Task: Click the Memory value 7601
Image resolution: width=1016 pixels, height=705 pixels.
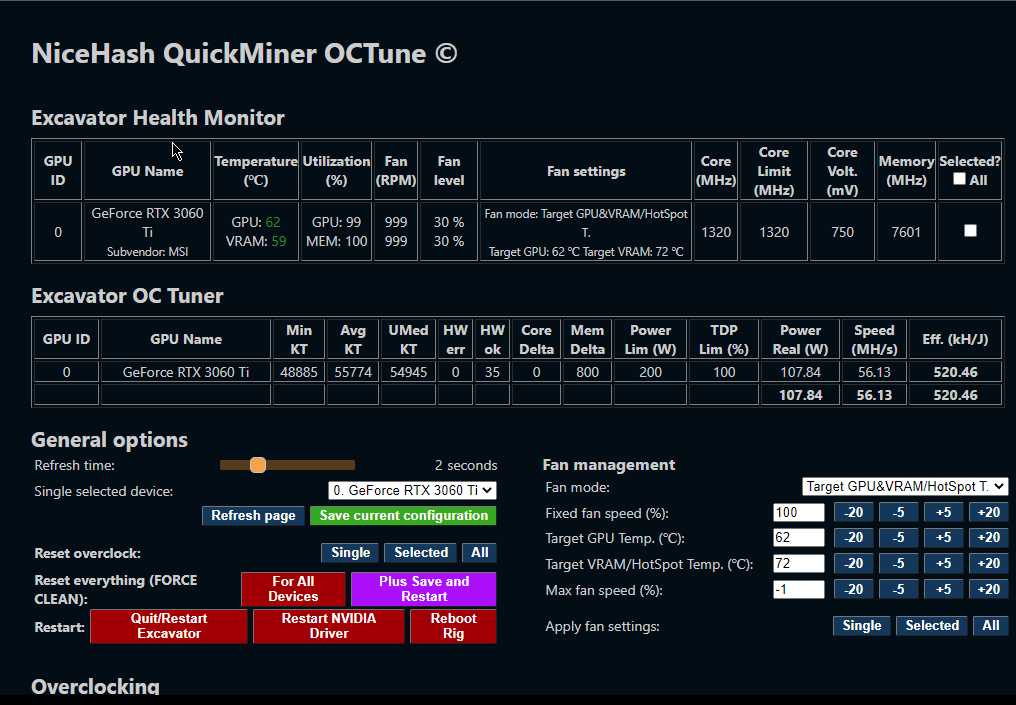Action: point(906,232)
